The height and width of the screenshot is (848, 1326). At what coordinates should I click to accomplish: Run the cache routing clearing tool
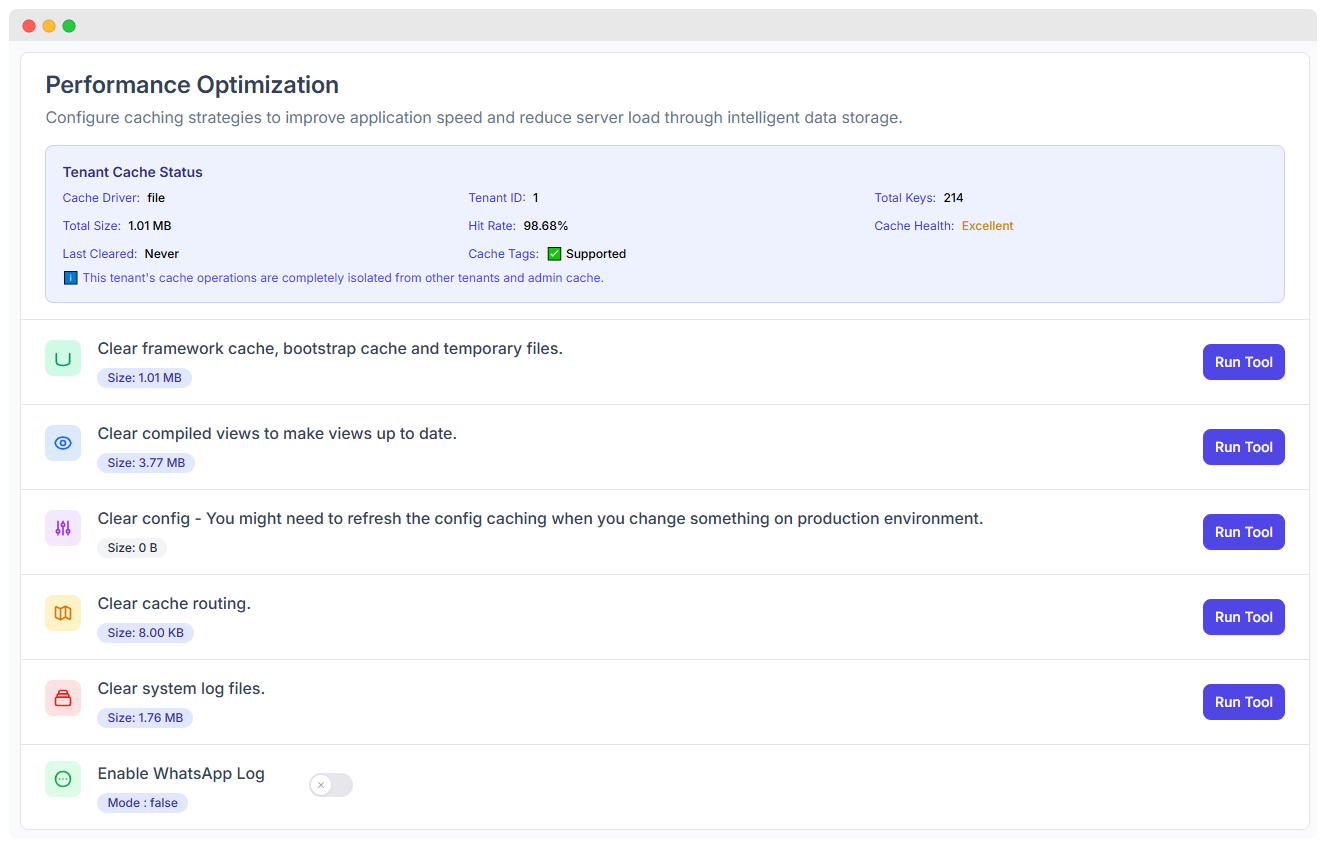click(x=1243, y=617)
